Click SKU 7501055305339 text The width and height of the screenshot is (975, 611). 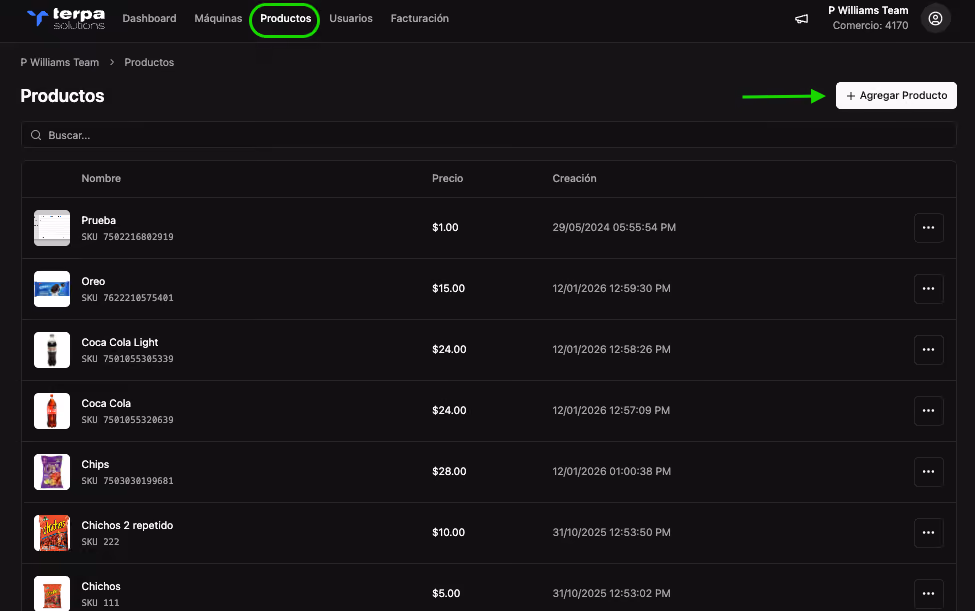127,359
